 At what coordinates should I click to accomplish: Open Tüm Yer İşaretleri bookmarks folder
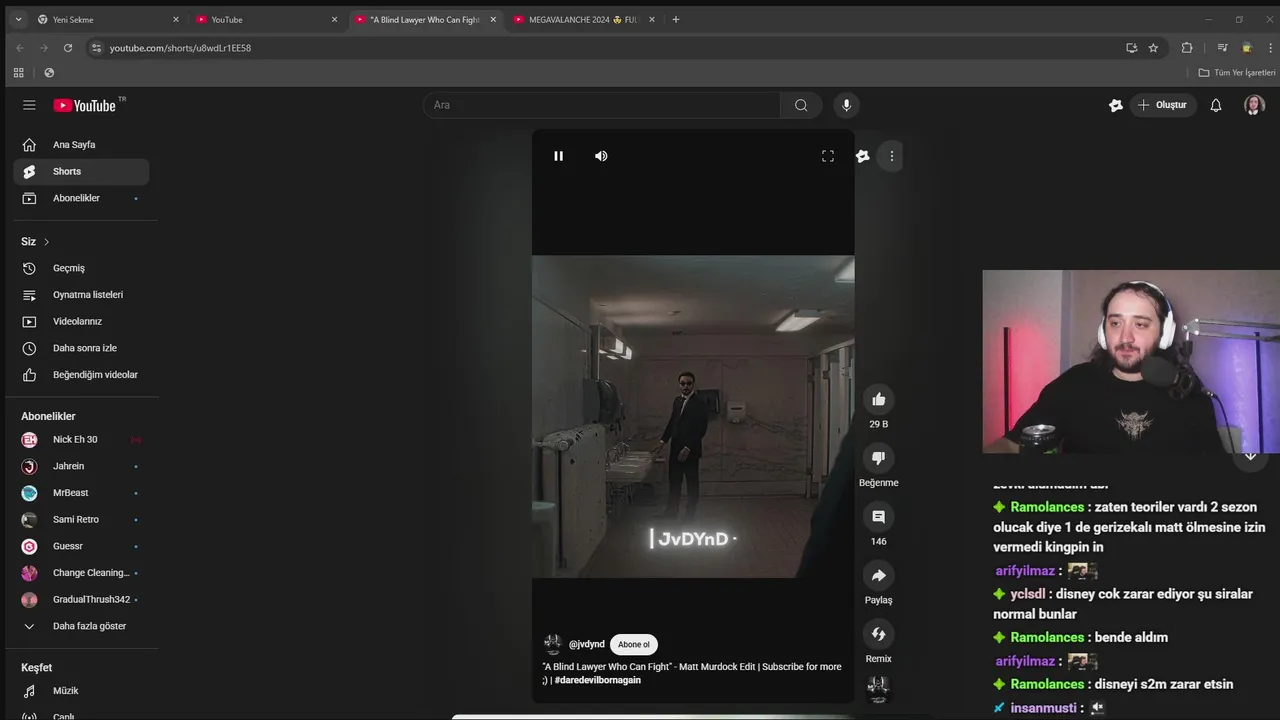tap(1237, 73)
